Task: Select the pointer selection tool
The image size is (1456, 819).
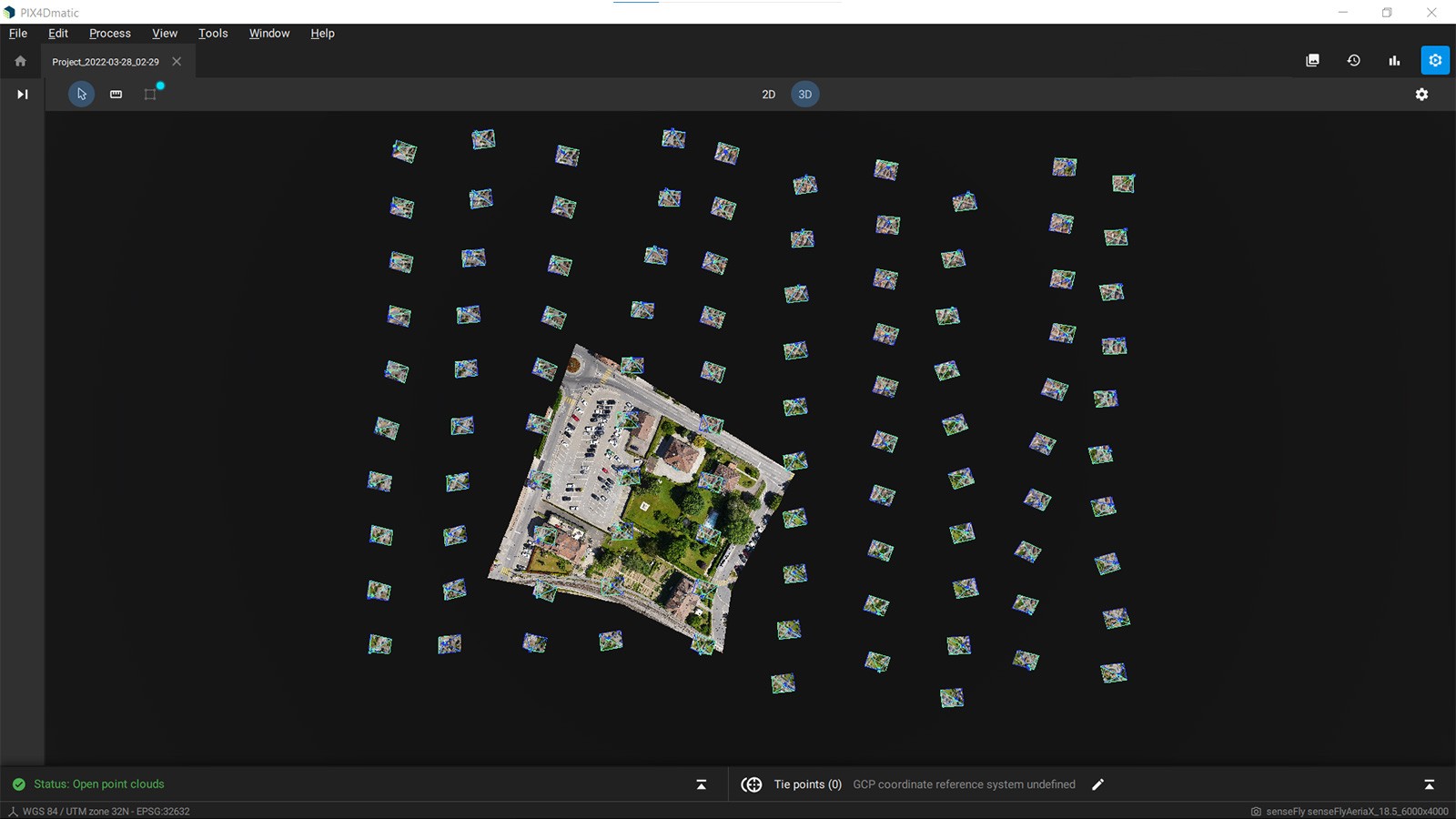Action: pos(81,94)
